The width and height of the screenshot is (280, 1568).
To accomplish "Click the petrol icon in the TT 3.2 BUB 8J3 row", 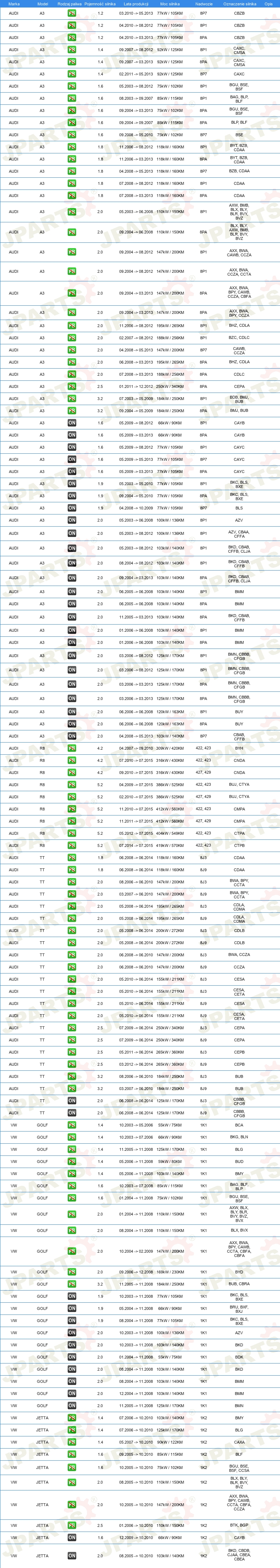I will [72, 1076].
